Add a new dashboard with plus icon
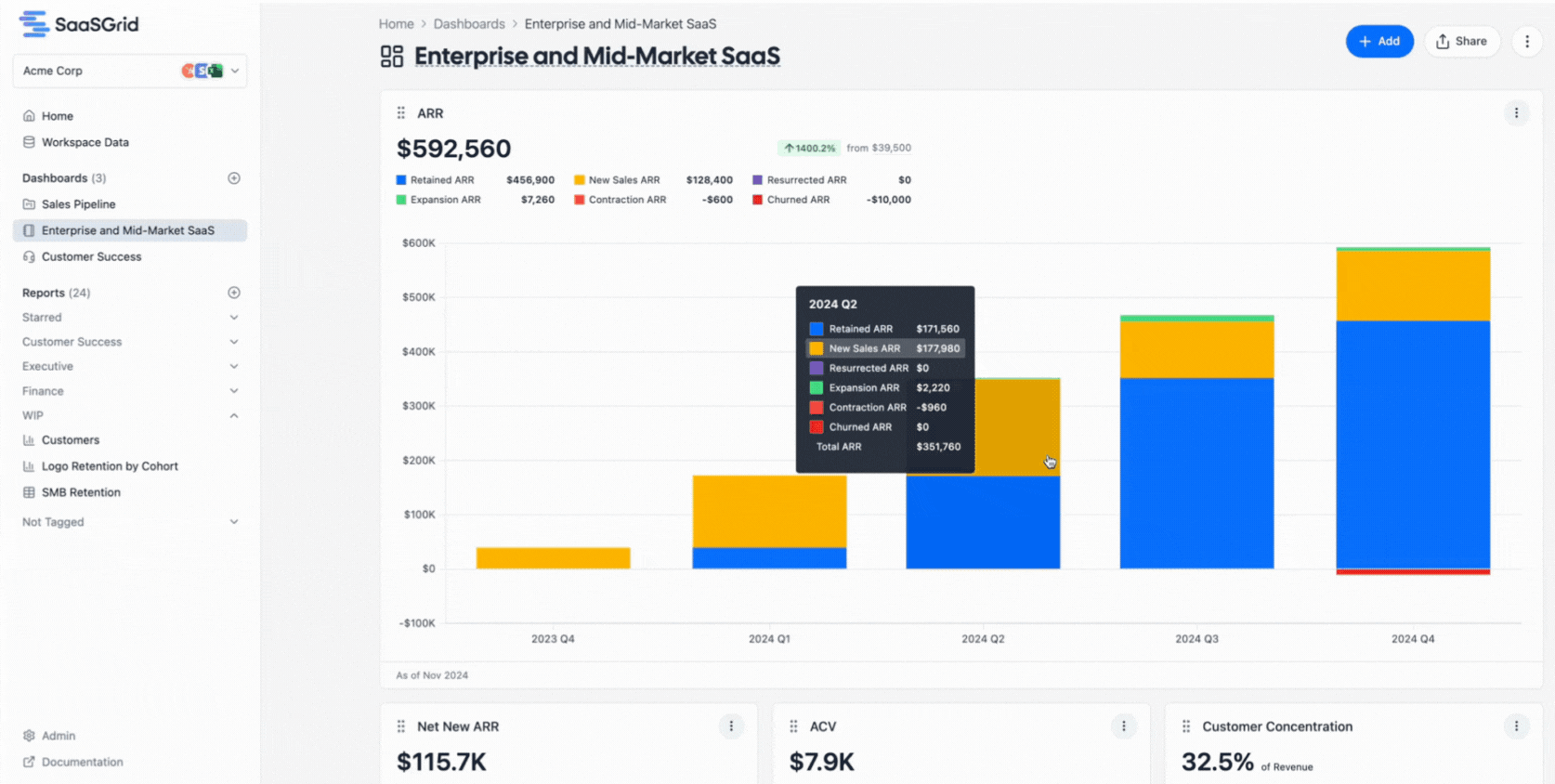 (x=234, y=178)
